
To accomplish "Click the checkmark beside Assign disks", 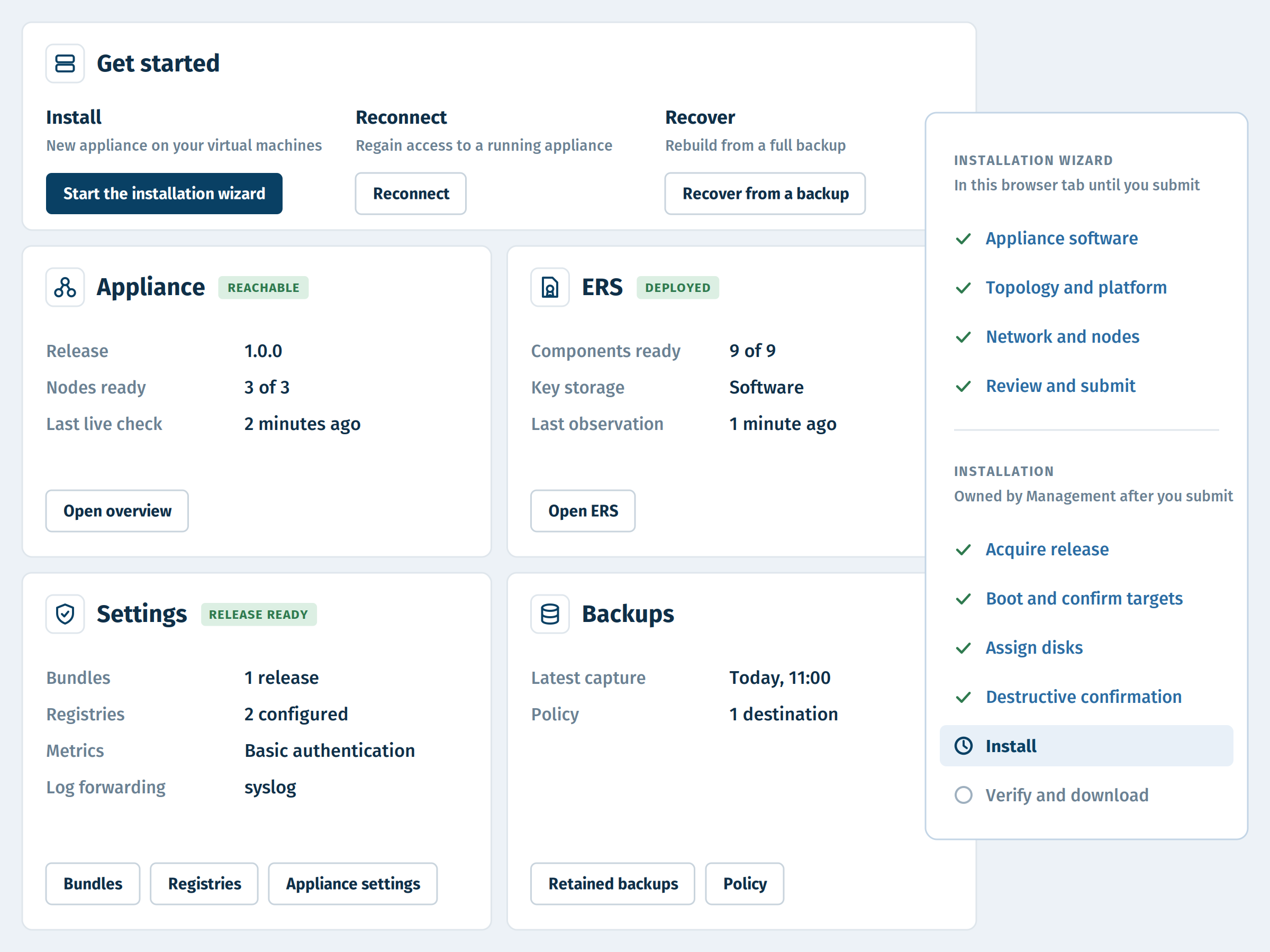I will pos(964,648).
